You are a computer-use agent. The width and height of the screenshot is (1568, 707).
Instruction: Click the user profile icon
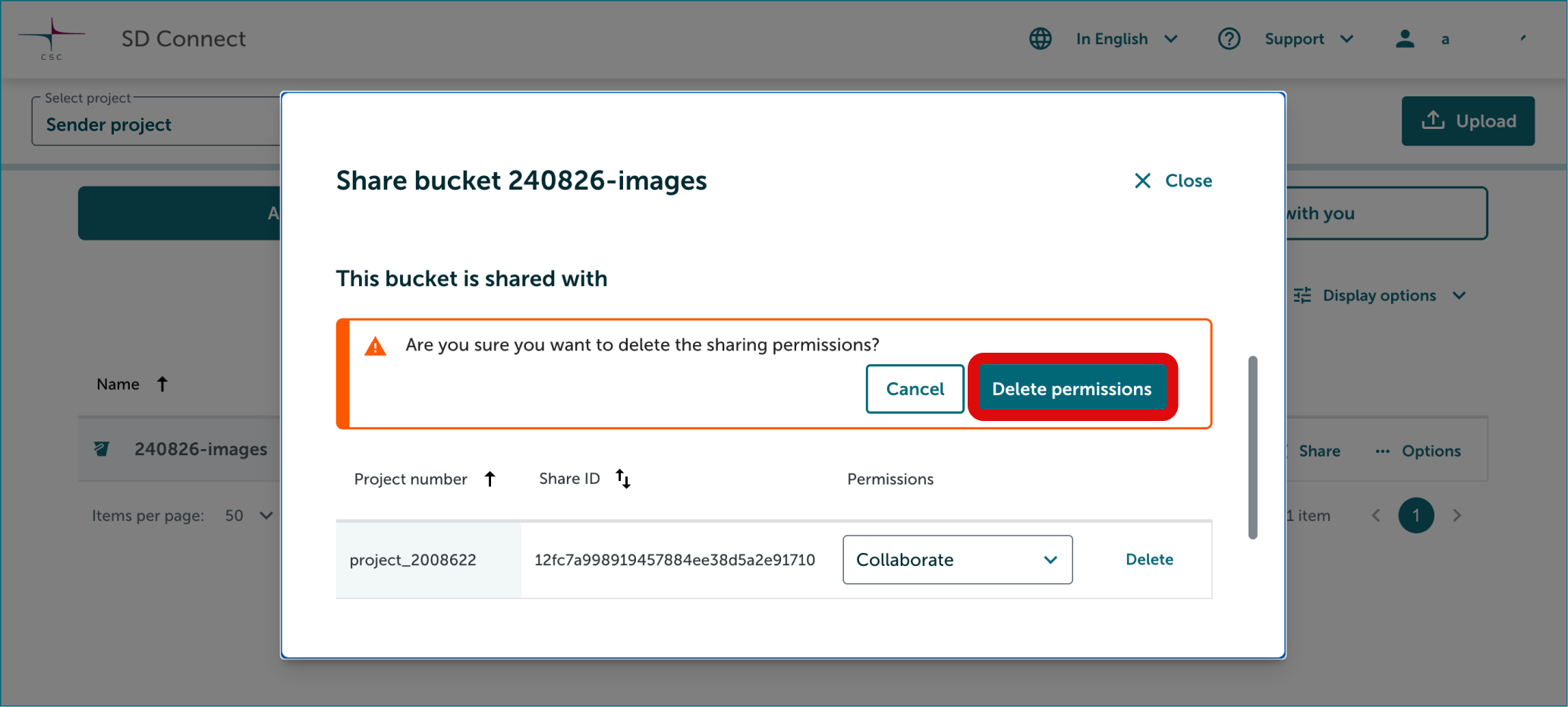click(1405, 39)
